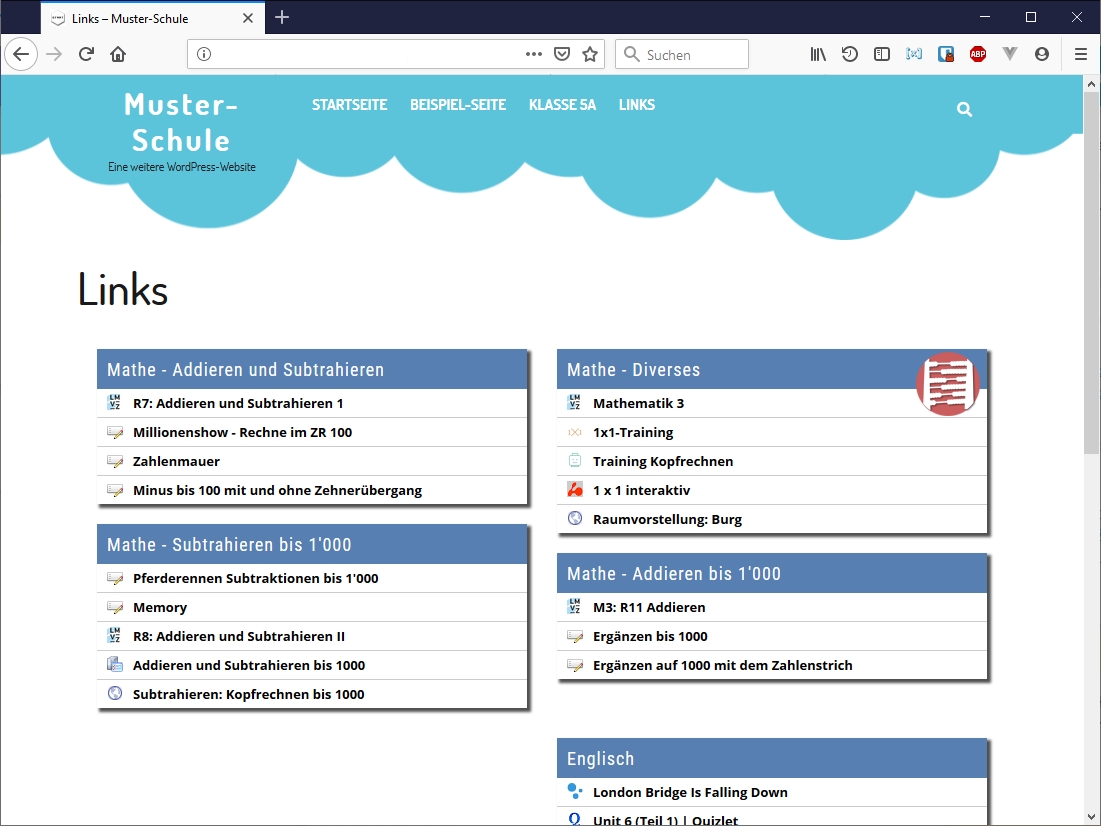This screenshot has width=1101, height=826.
Task: Open the STARTSEITE menu item
Action: click(x=350, y=105)
